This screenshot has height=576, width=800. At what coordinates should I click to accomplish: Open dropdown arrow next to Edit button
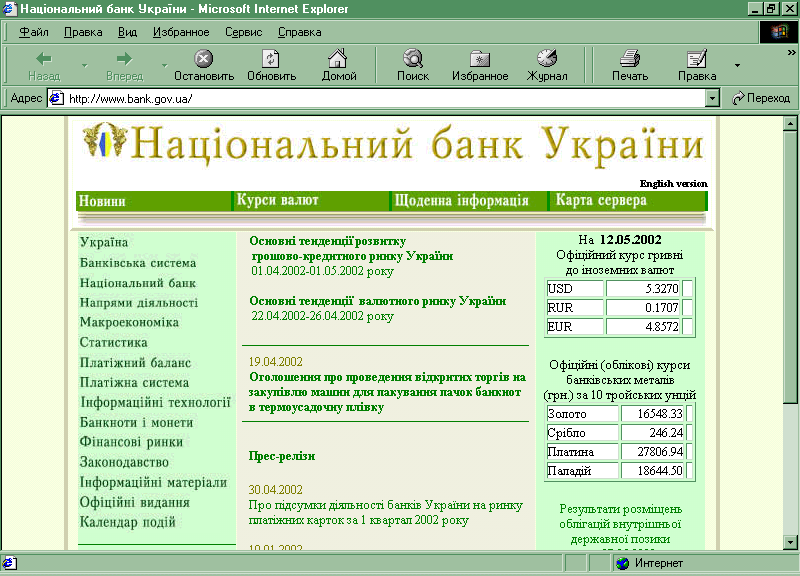pos(738,66)
